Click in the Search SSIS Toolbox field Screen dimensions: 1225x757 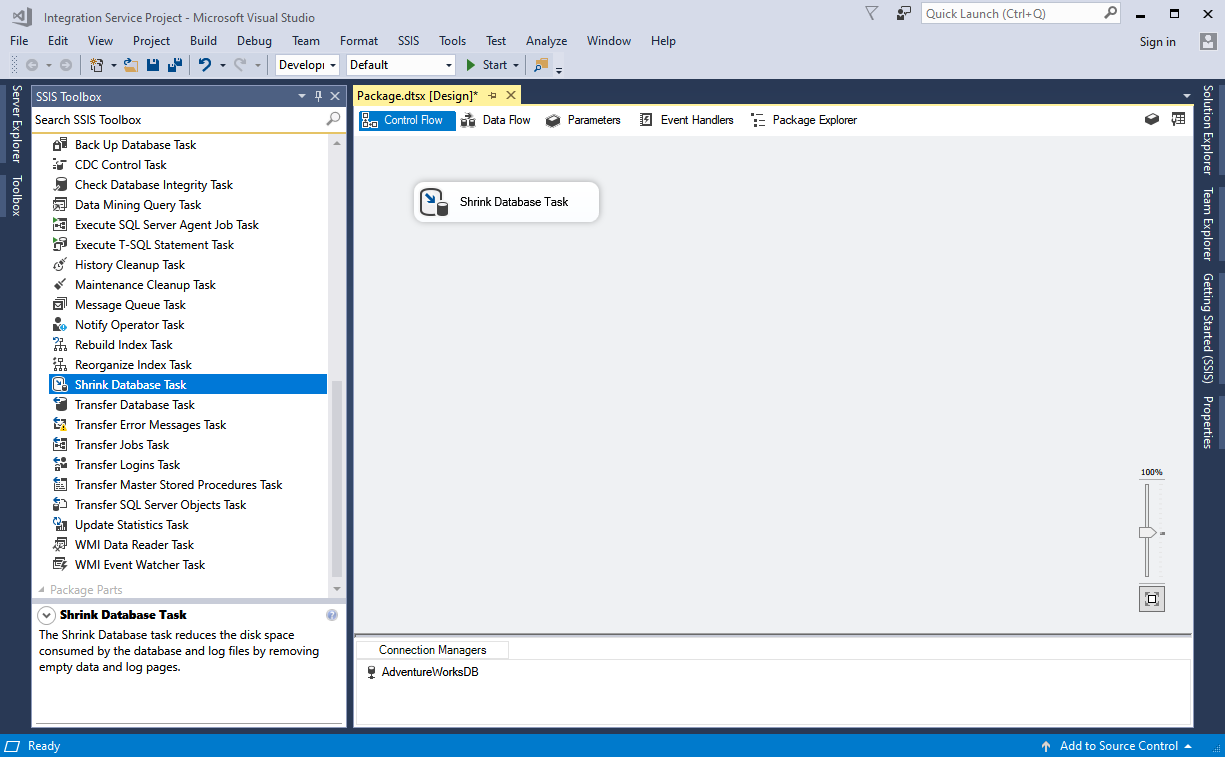pos(179,119)
